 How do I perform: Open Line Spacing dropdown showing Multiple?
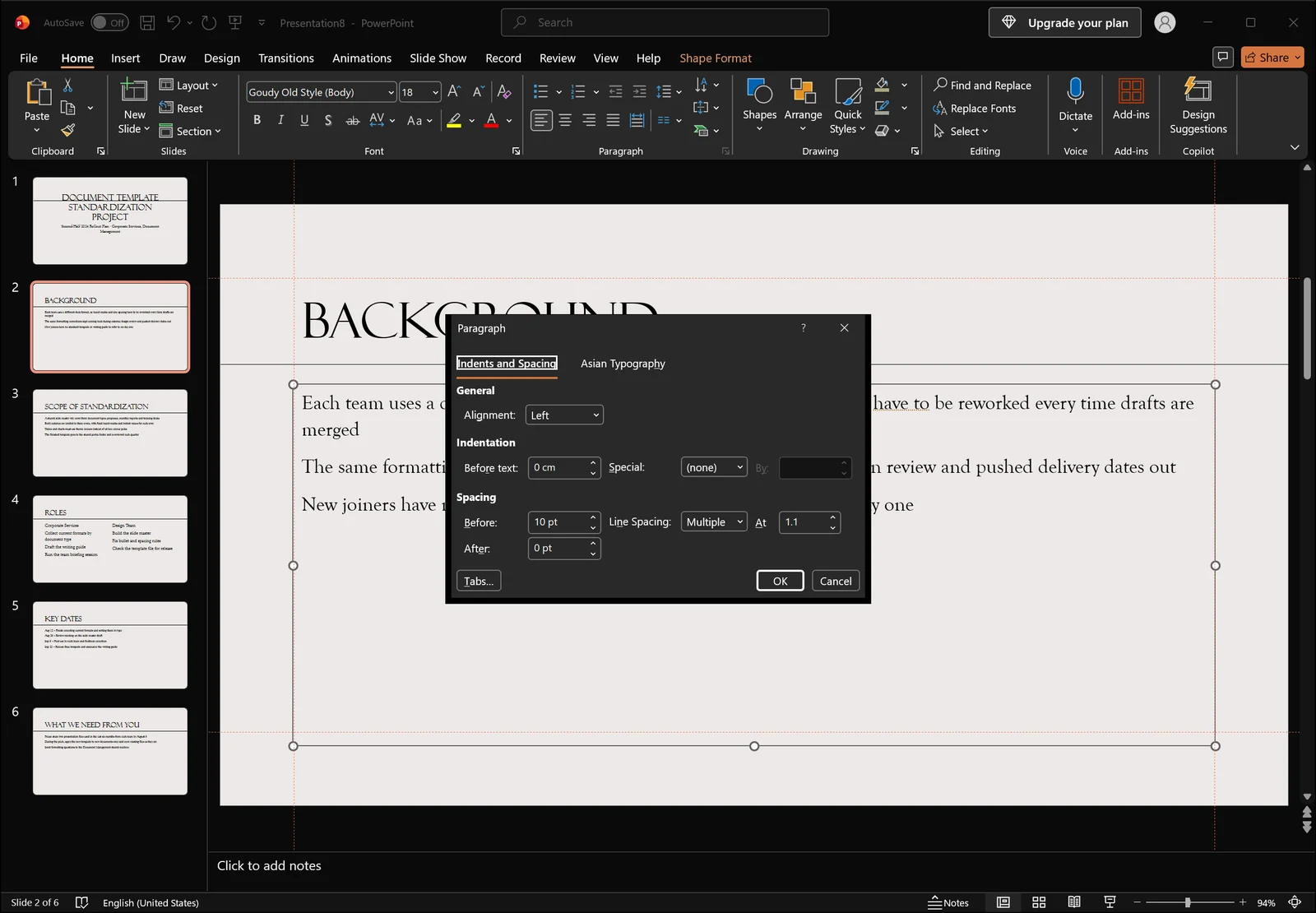tap(714, 522)
